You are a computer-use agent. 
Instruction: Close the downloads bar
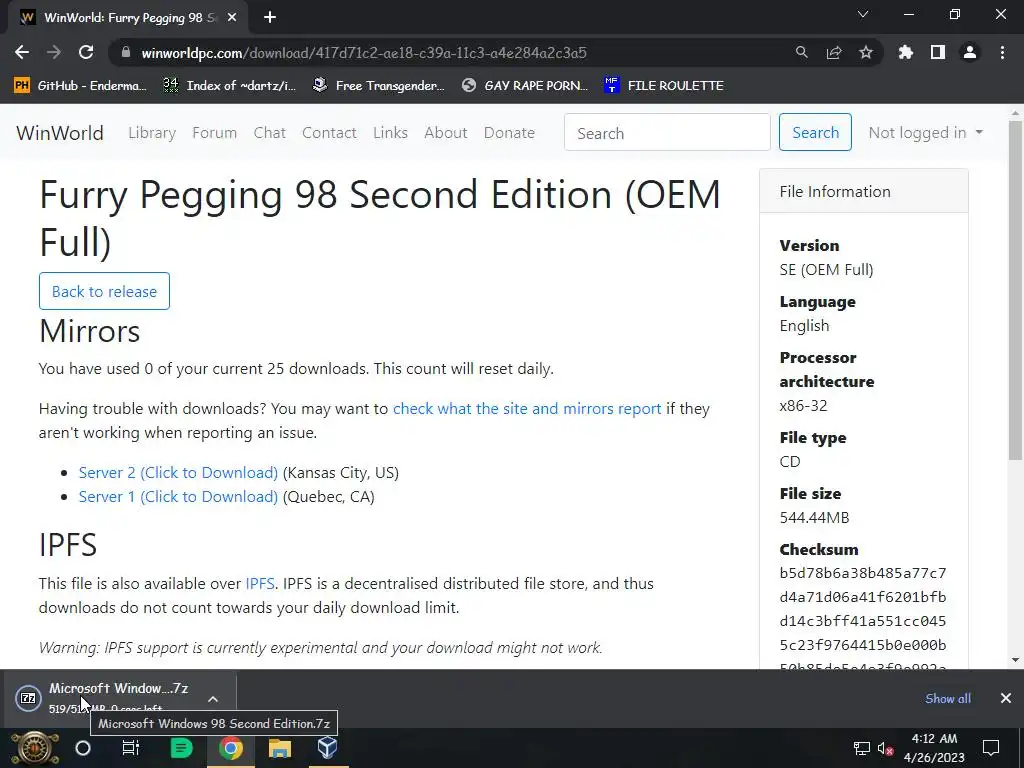1006,698
